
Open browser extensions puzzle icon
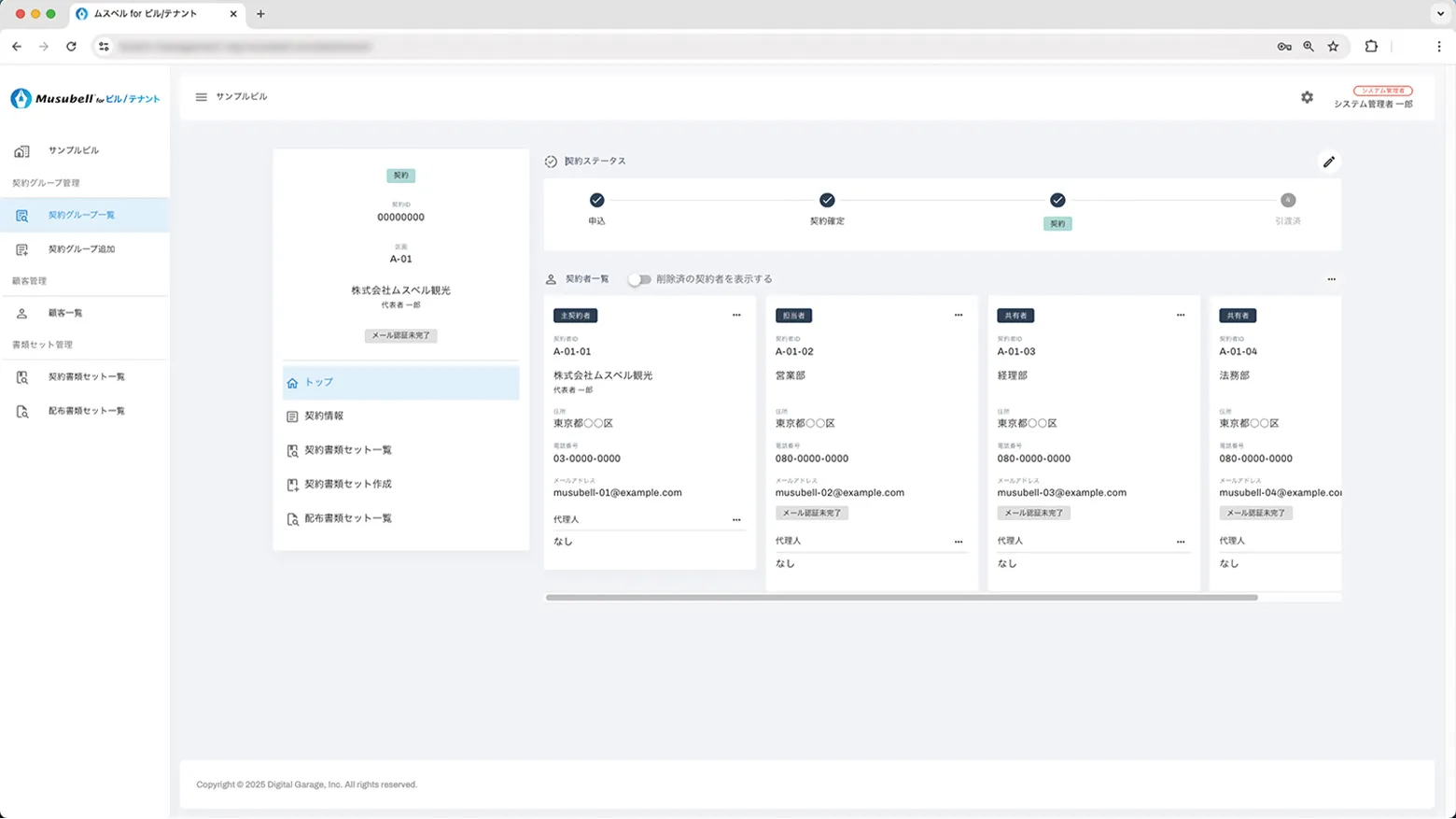point(1370,47)
